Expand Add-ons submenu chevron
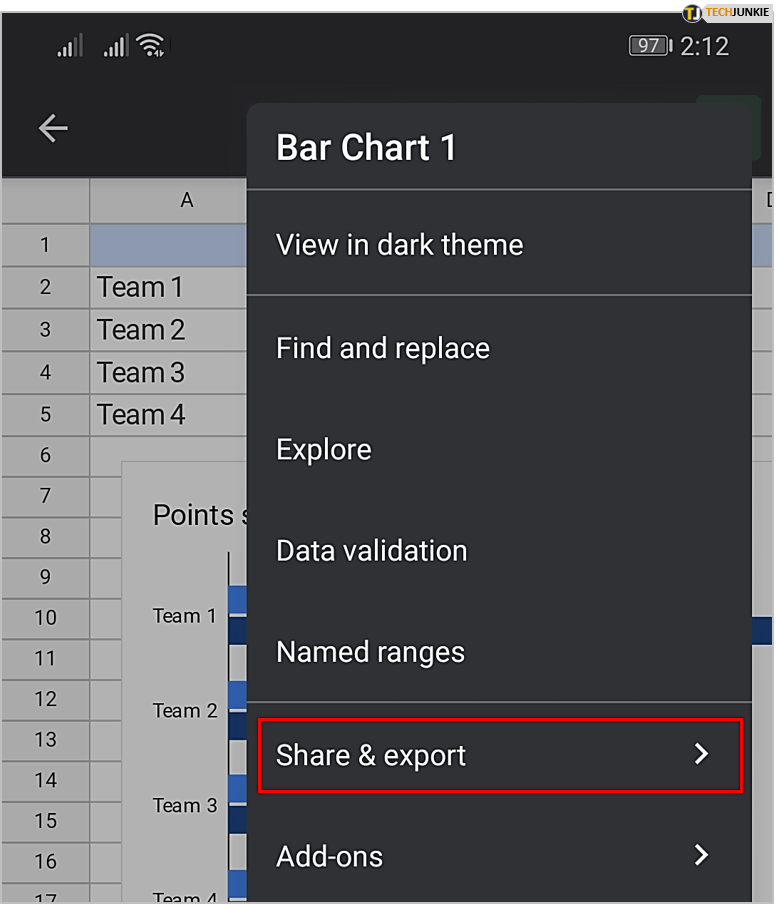Image resolution: width=777 pixels, height=904 pixels. point(701,856)
